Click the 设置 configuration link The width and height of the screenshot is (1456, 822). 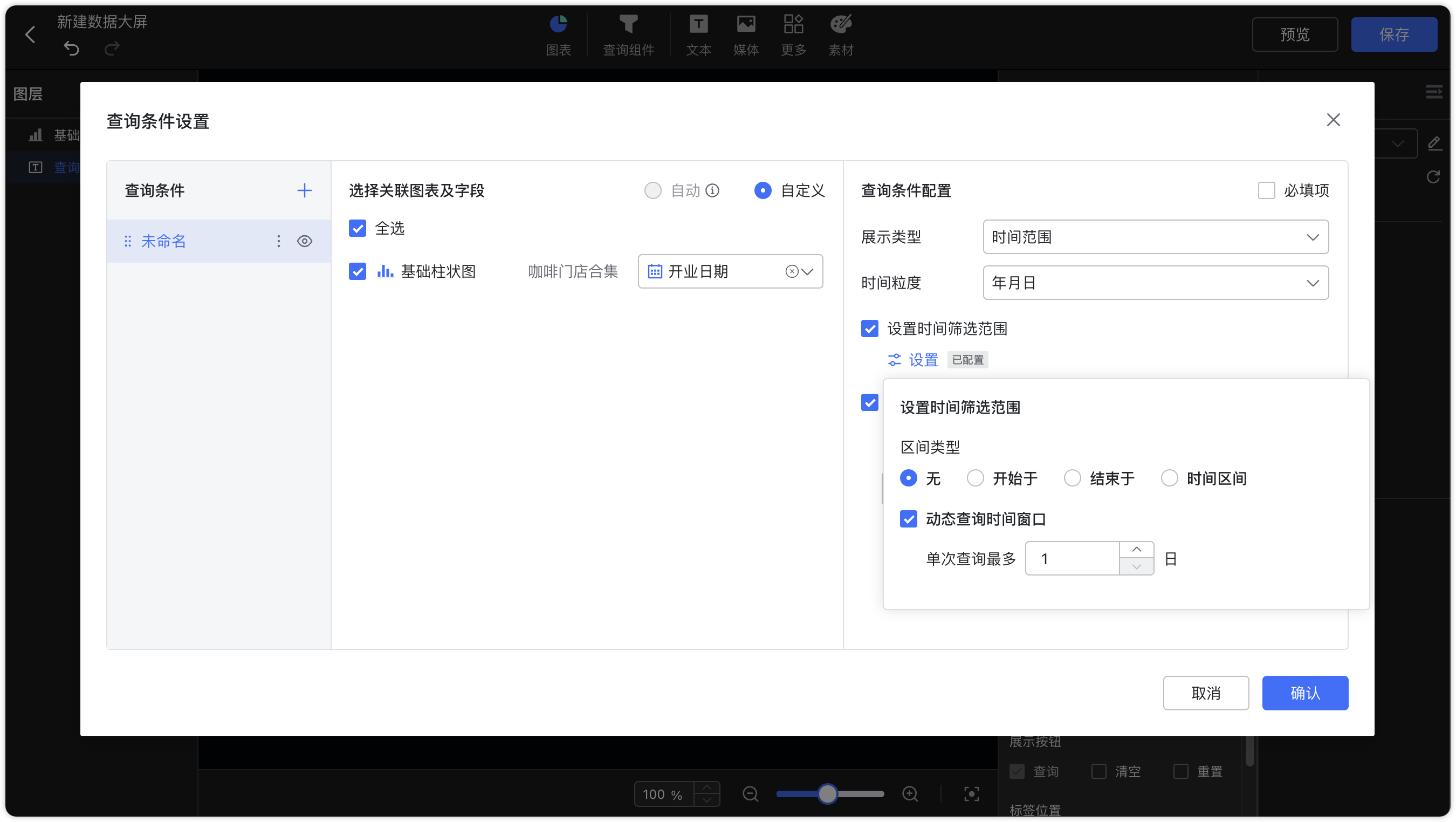(x=912, y=360)
